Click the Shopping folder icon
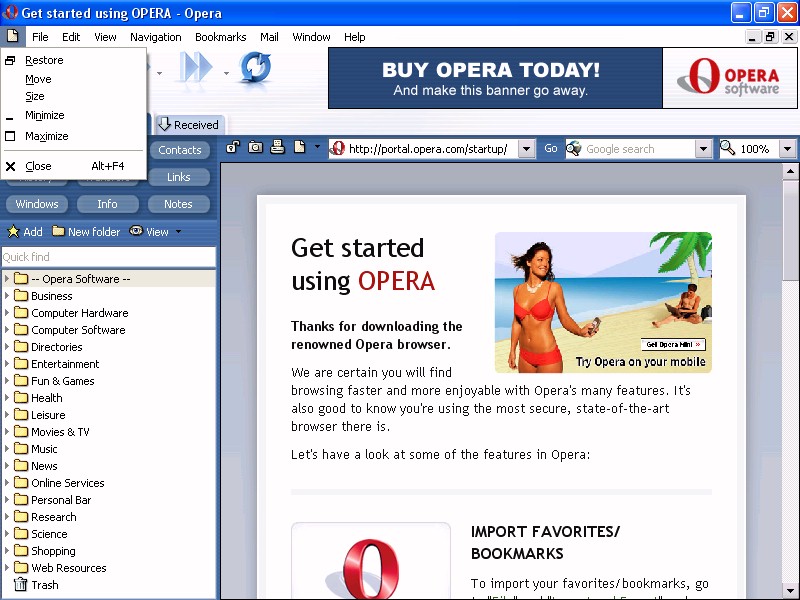Screen dimensions: 800x600 click(21, 551)
